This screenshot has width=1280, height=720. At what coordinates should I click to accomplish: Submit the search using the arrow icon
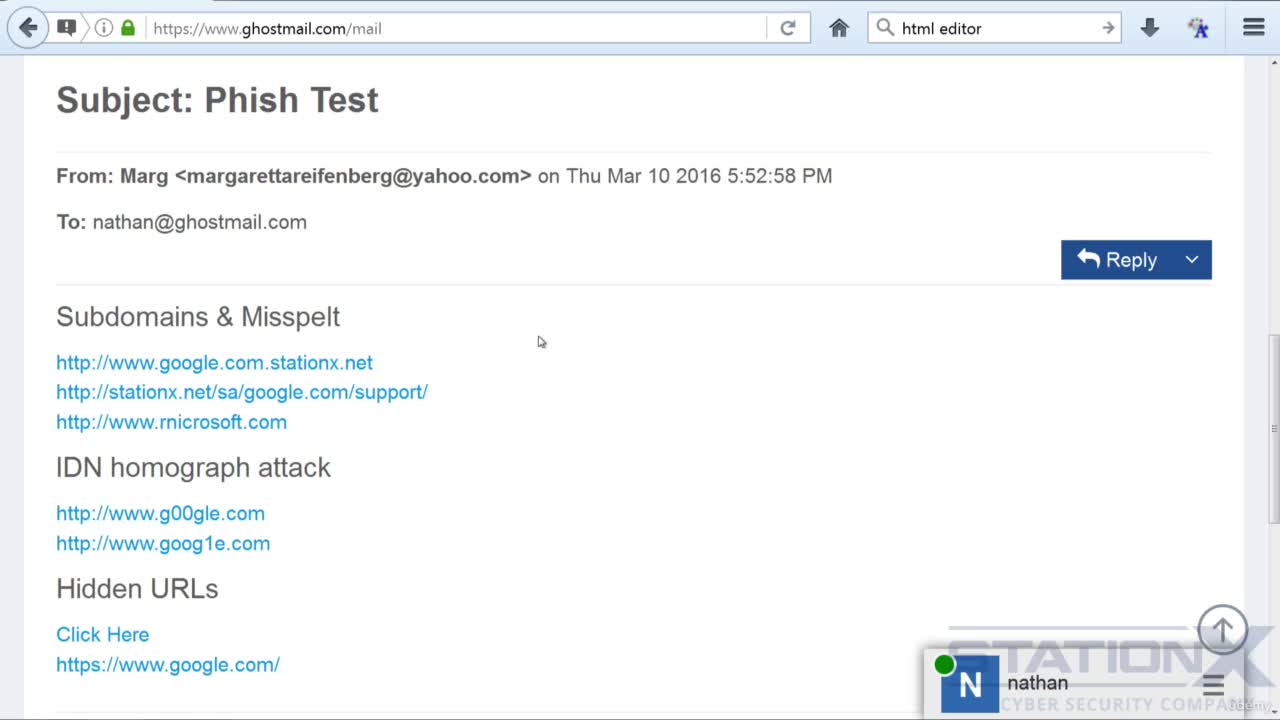pyautogui.click(x=1108, y=28)
